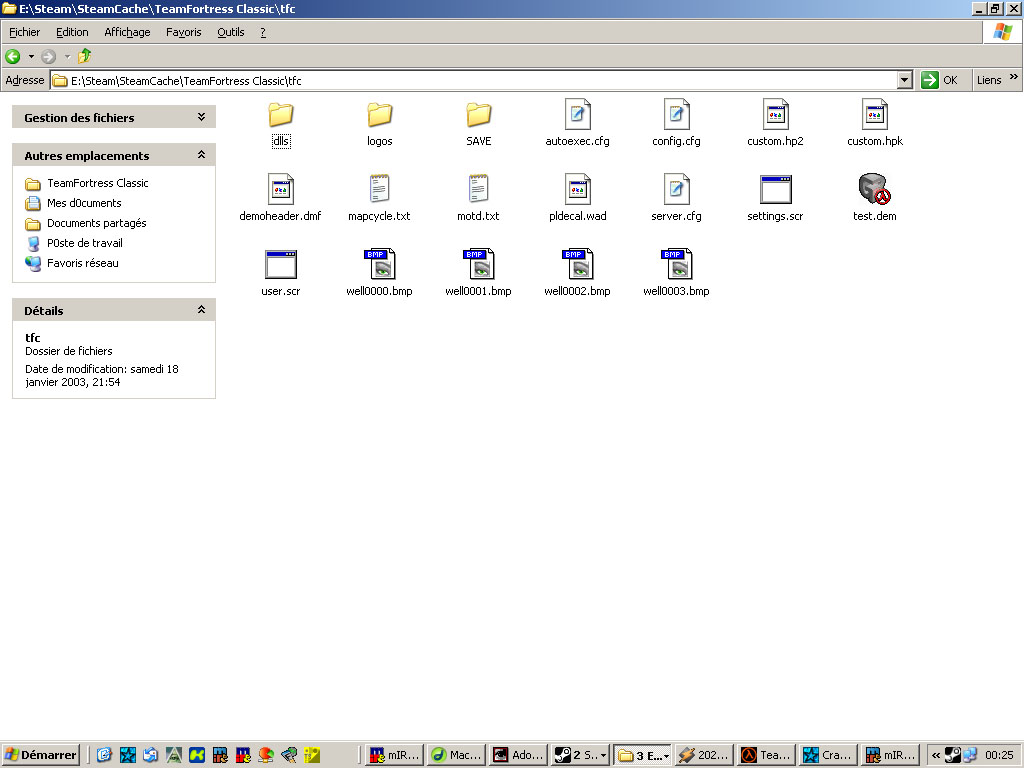Go up one folder level
The width and height of the screenshot is (1024, 768).
click(x=85, y=56)
